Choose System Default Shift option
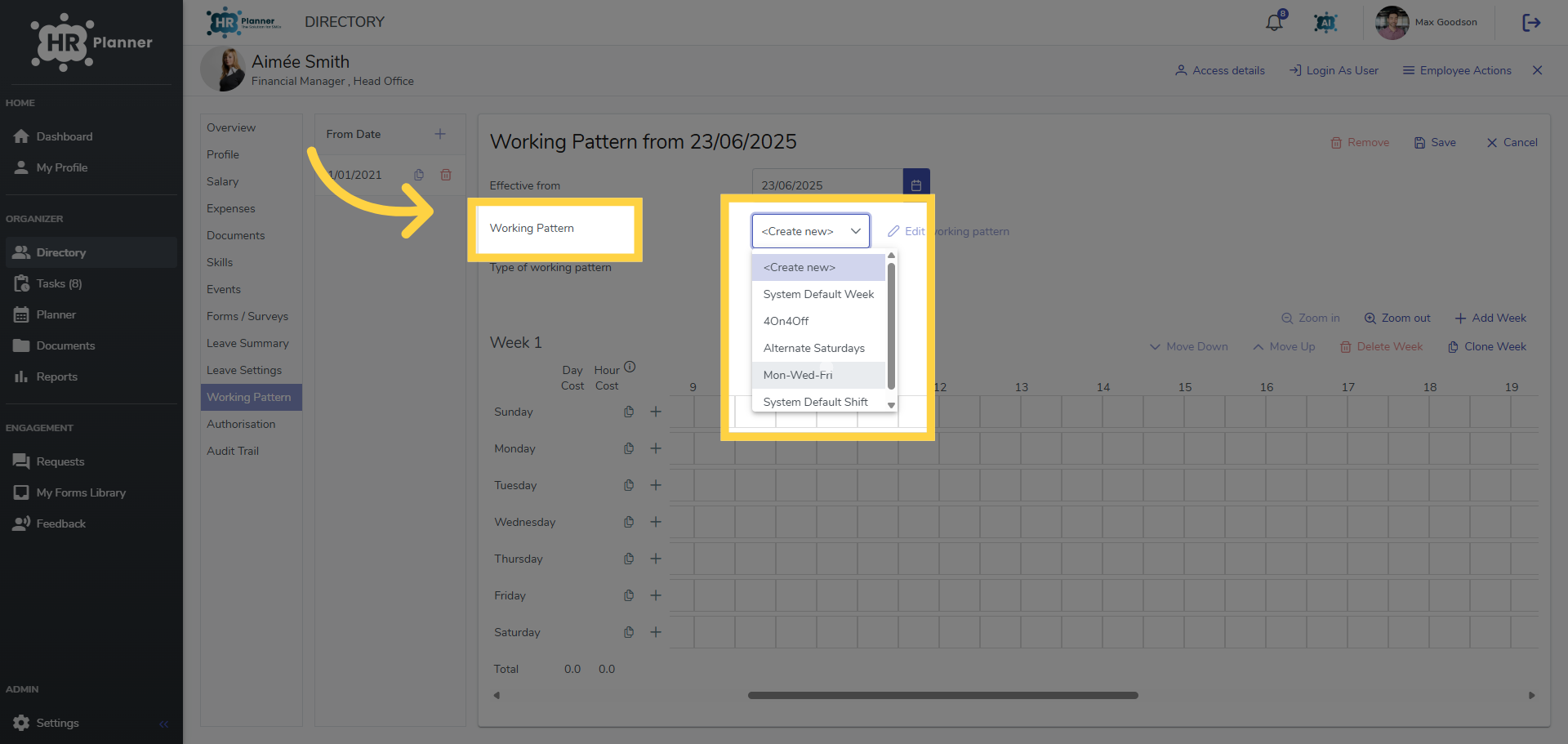This screenshot has width=1568, height=744. [818, 402]
